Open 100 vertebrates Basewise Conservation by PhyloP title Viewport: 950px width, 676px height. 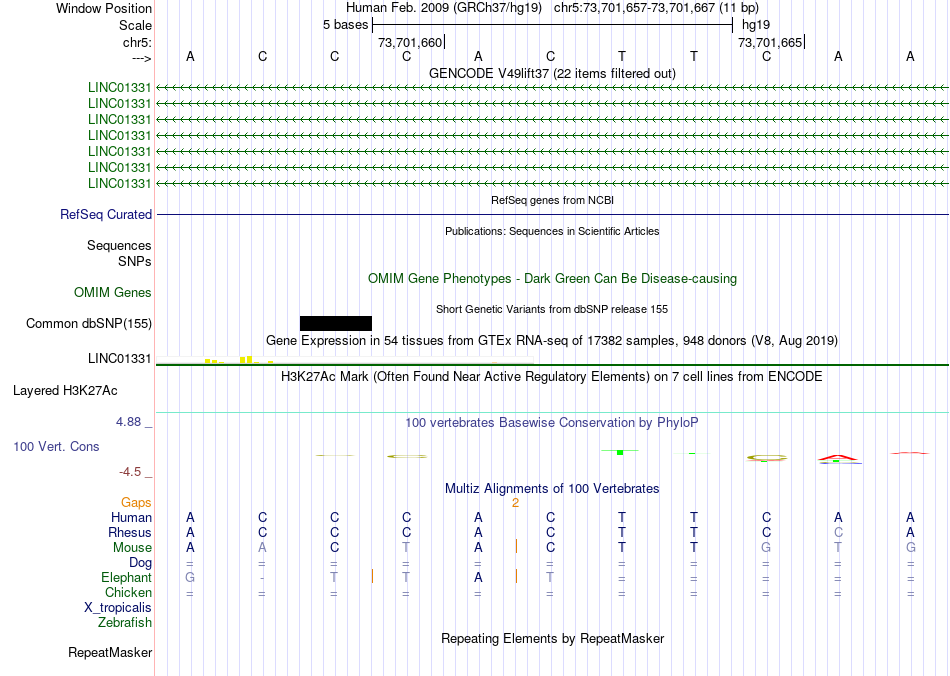[552, 422]
